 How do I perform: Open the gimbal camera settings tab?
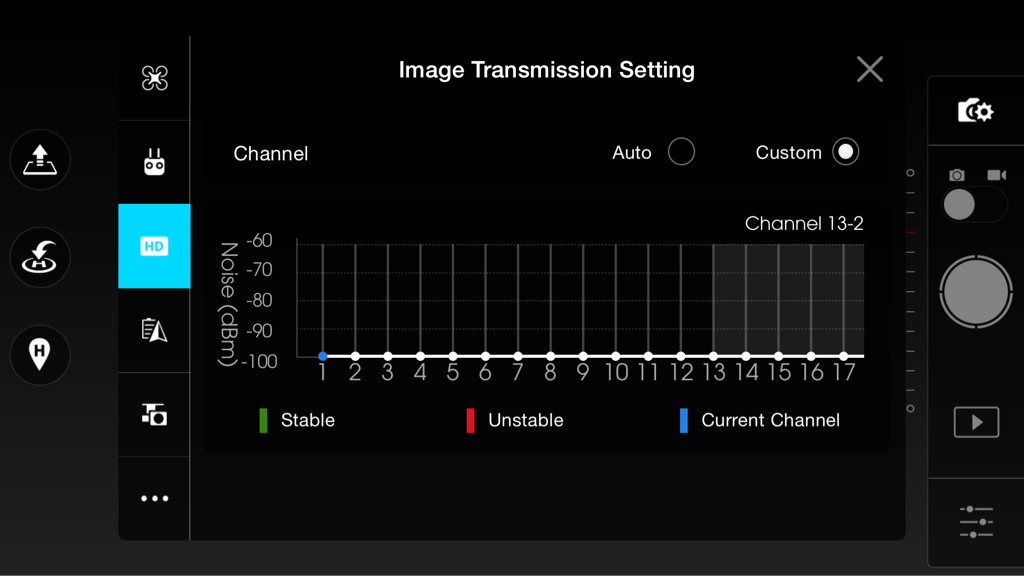click(x=155, y=415)
